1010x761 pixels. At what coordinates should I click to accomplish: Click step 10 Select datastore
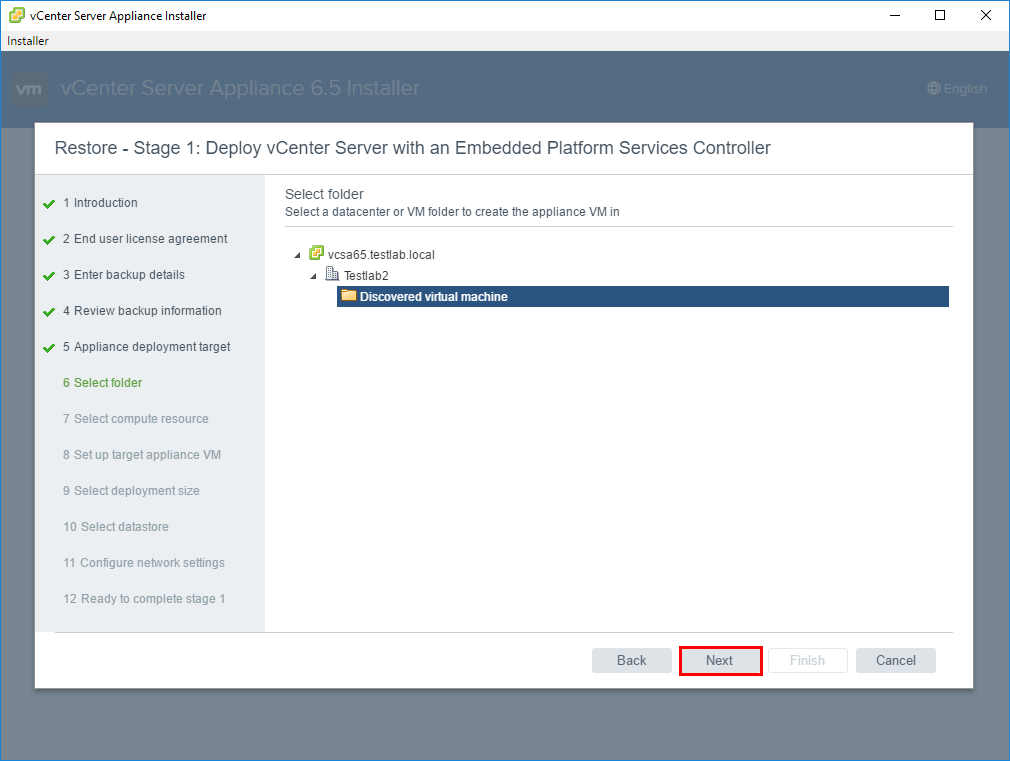116,527
